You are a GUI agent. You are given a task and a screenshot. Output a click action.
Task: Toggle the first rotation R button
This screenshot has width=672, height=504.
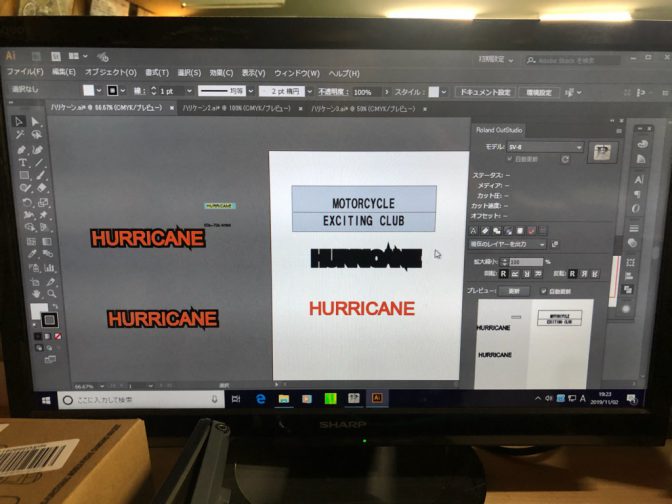503,272
